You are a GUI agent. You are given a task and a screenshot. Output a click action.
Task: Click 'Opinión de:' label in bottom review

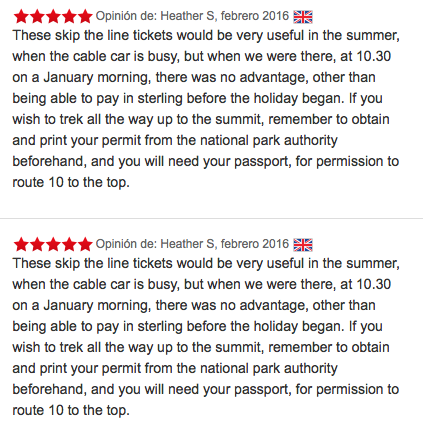pos(127,244)
